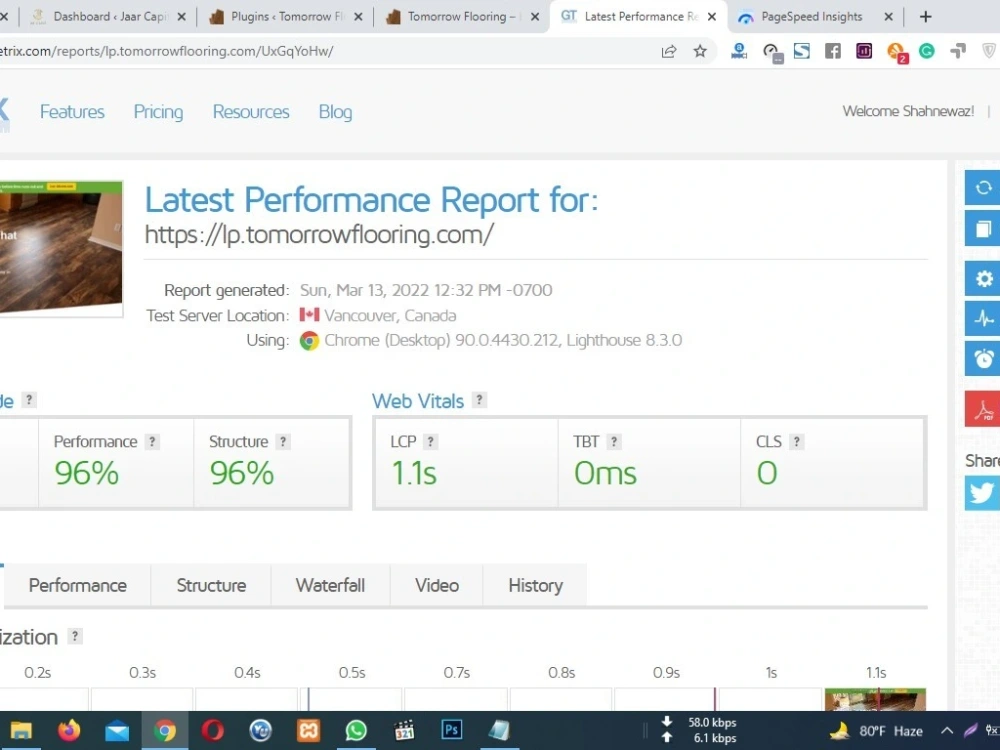Viewport: 1000px width, 750px height.
Task: Open Firefox from the taskbar
Action: (x=69, y=730)
